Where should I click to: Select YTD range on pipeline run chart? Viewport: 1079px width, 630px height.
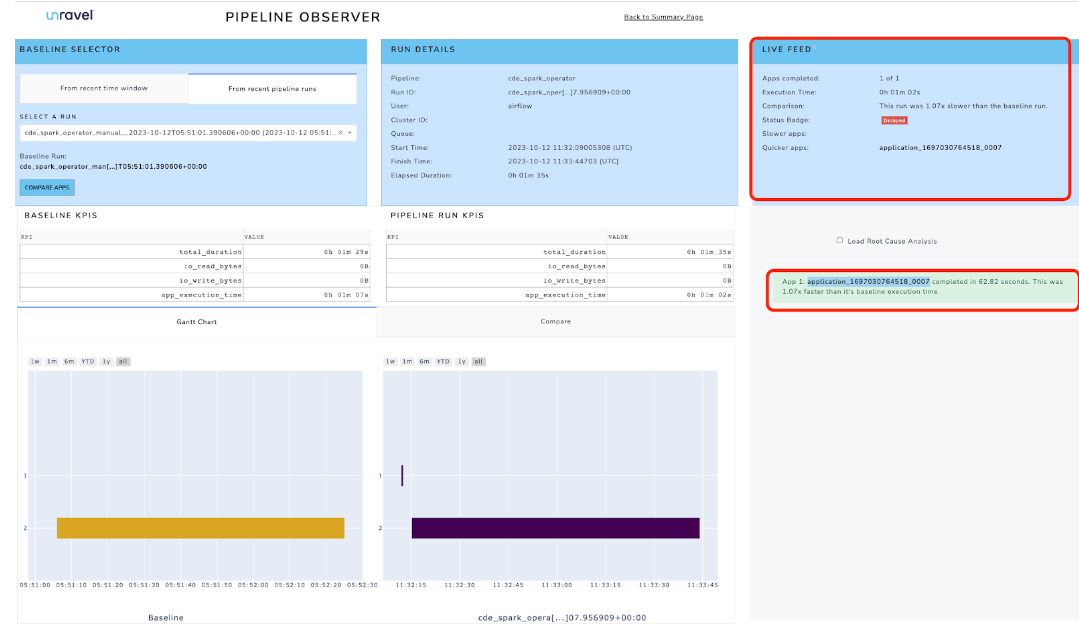[x=443, y=362]
